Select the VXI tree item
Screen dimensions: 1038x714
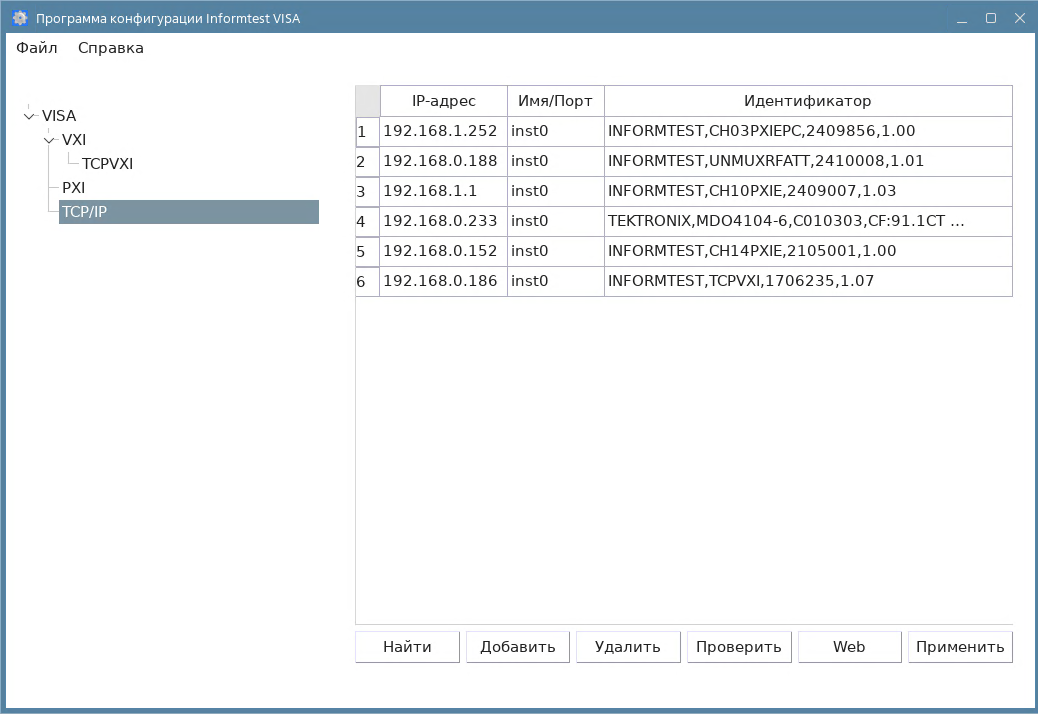[x=74, y=140]
